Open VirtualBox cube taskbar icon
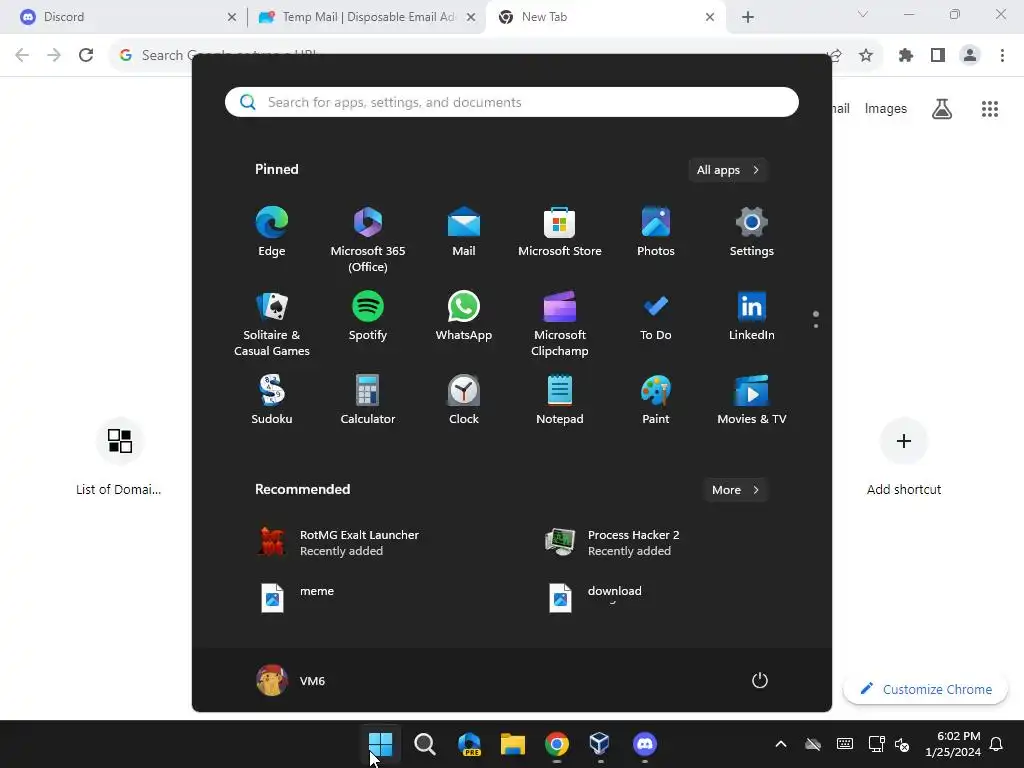 600,744
